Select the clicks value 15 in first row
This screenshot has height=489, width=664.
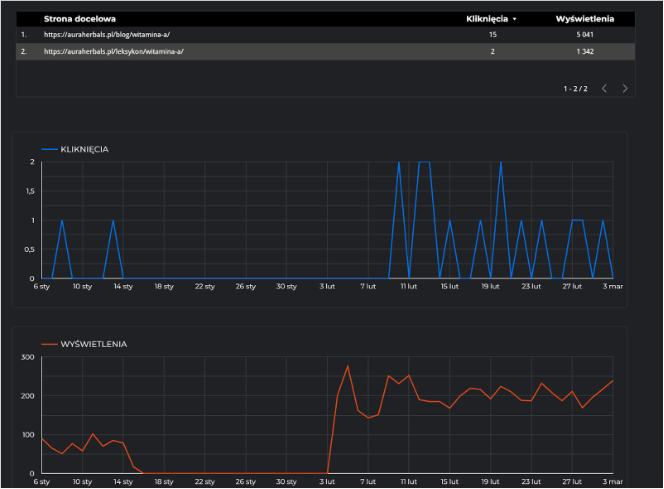tap(493, 35)
